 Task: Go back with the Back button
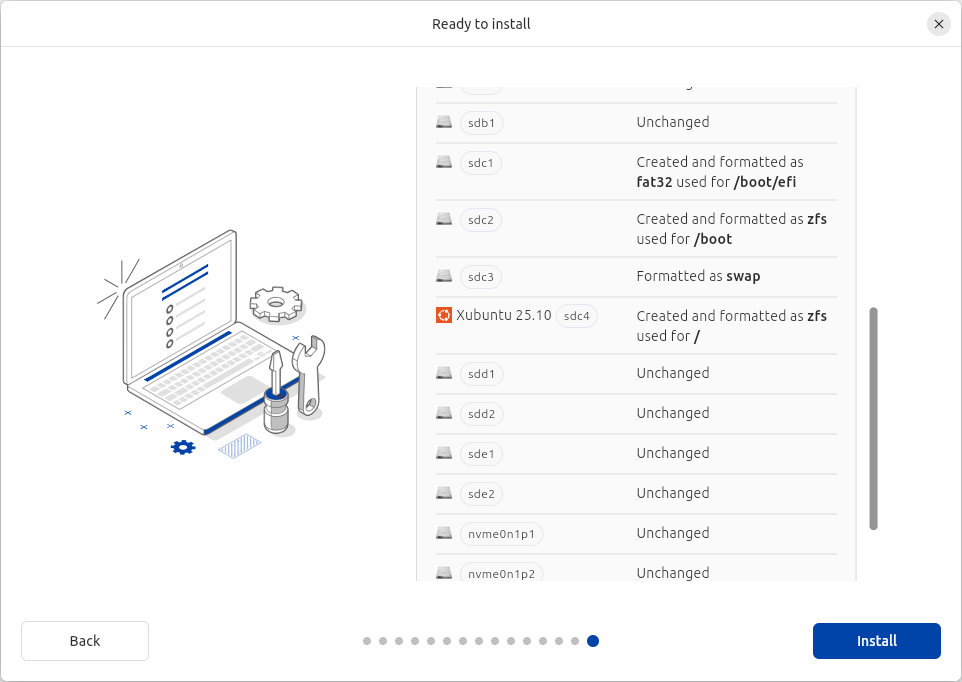point(85,641)
